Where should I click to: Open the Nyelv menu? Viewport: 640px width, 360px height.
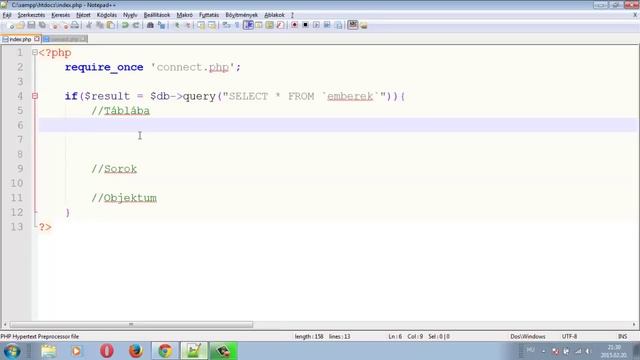pos(130,15)
